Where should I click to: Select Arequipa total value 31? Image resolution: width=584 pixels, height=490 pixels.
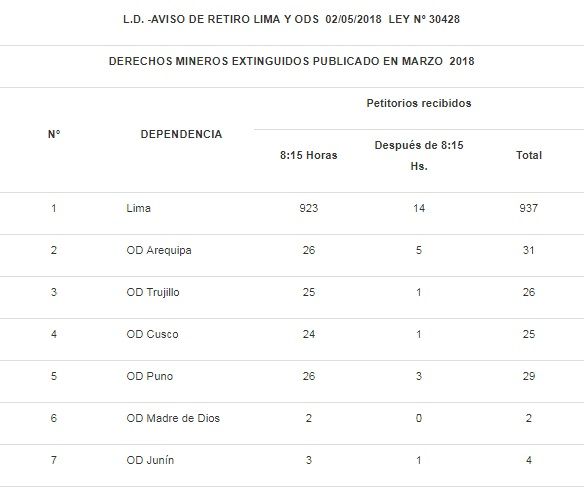click(x=529, y=250)
